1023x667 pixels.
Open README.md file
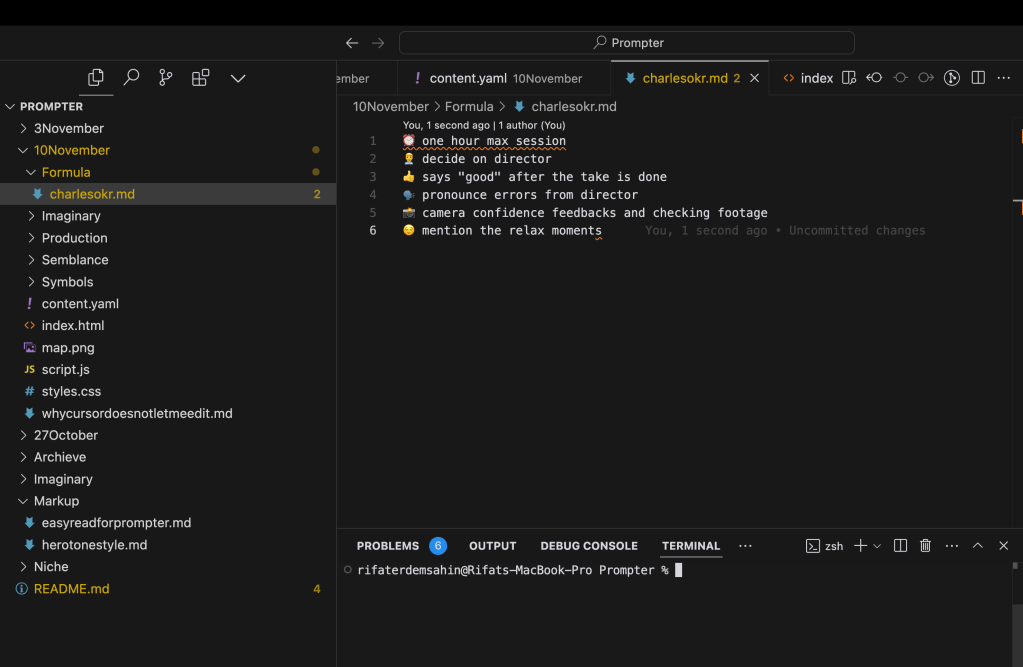click(x=168, y=589)
